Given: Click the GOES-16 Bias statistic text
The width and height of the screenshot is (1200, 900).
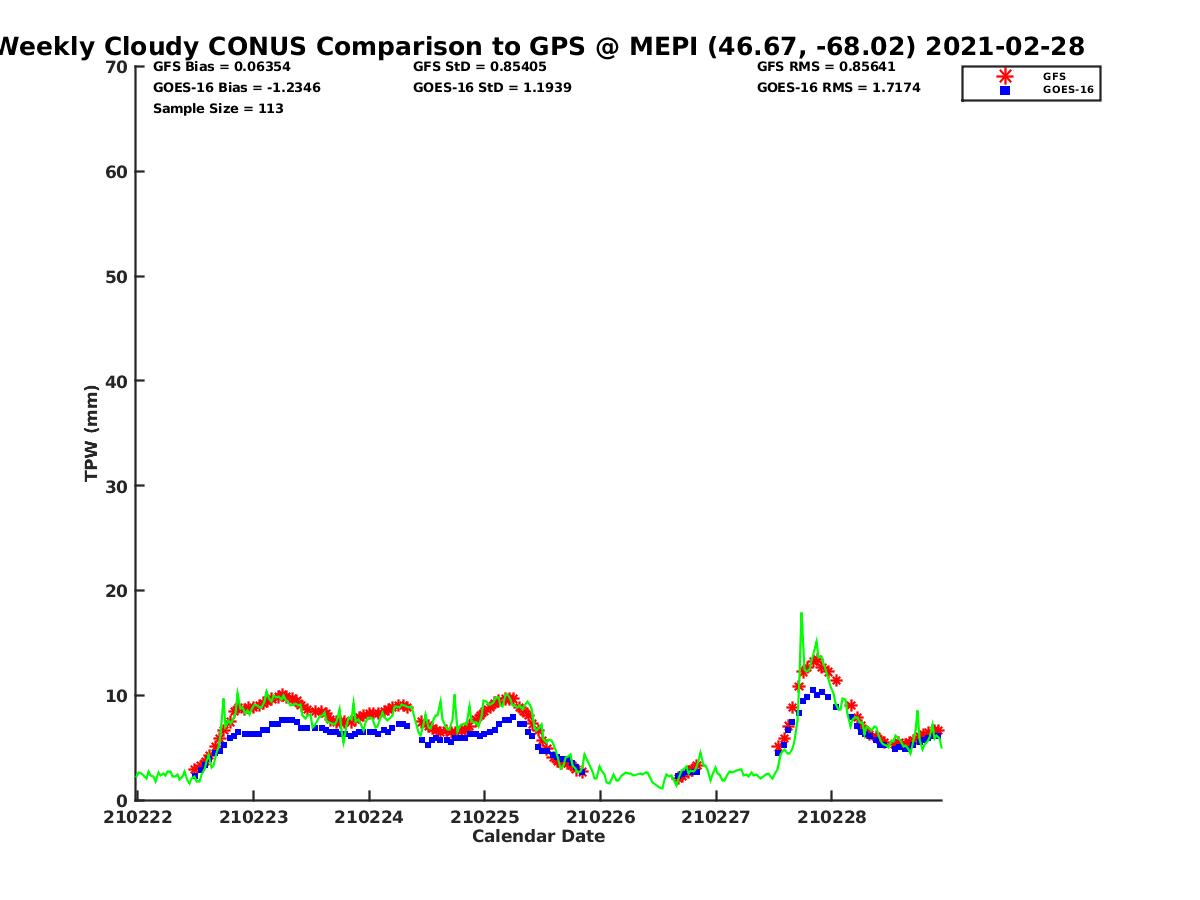Looking at the screenshot, I should click(x=237, y=88).
